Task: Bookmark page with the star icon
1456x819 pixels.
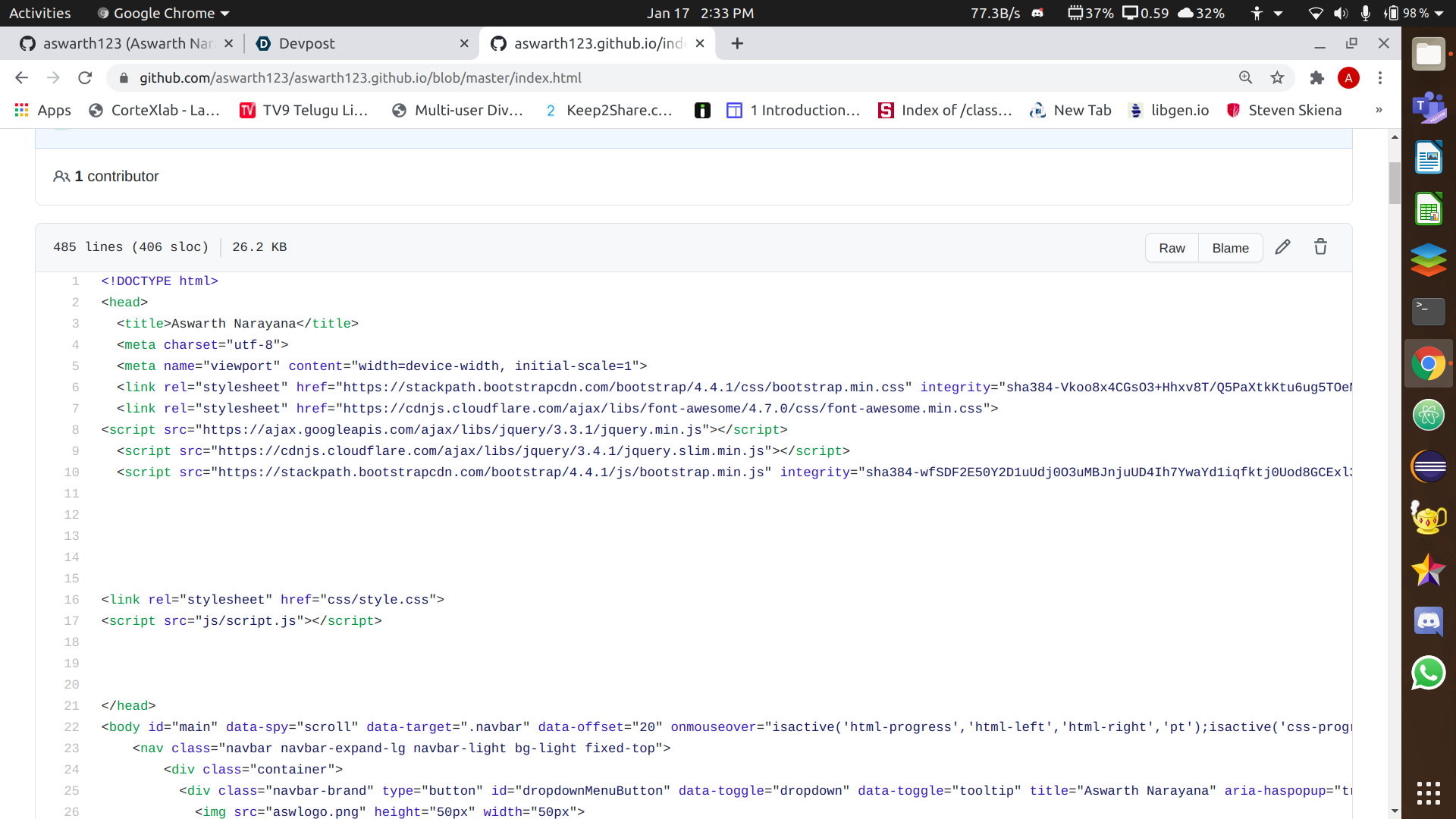Action: pos(1278,77)
